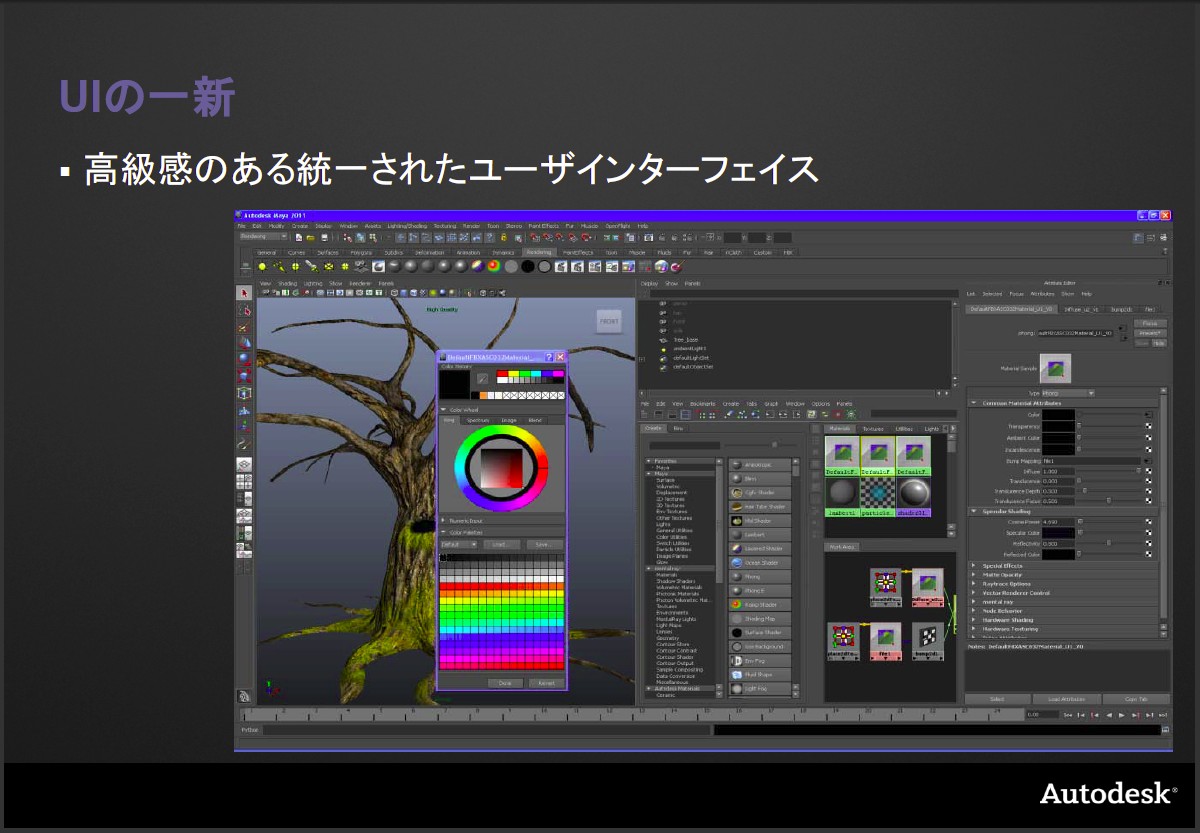Click the black Surface Shader shelf sphere
Screen dimensions: 1200x833
(x=527, y=266)
